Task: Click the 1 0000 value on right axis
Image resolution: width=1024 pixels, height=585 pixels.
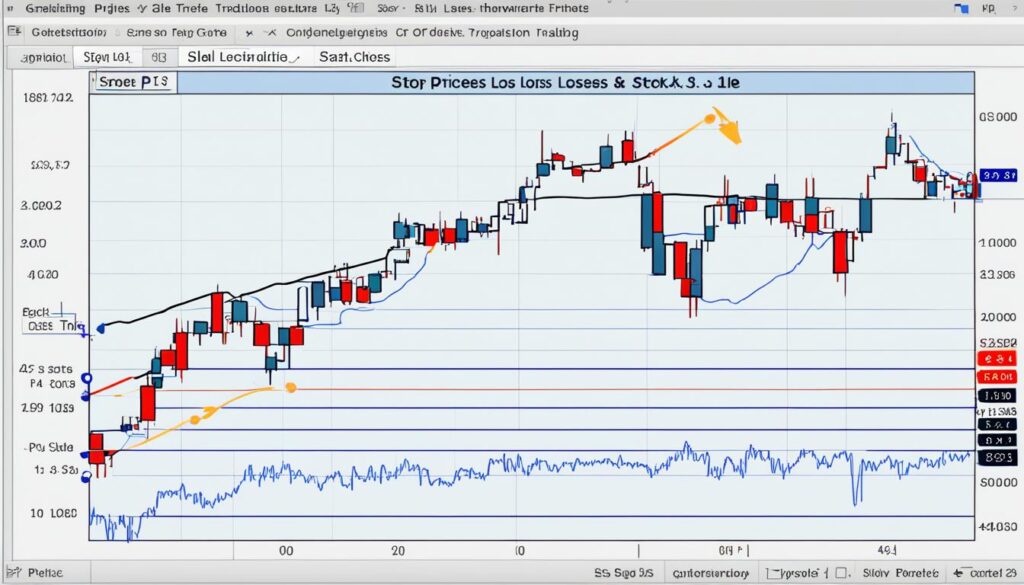Action: (x=997, y=242)
